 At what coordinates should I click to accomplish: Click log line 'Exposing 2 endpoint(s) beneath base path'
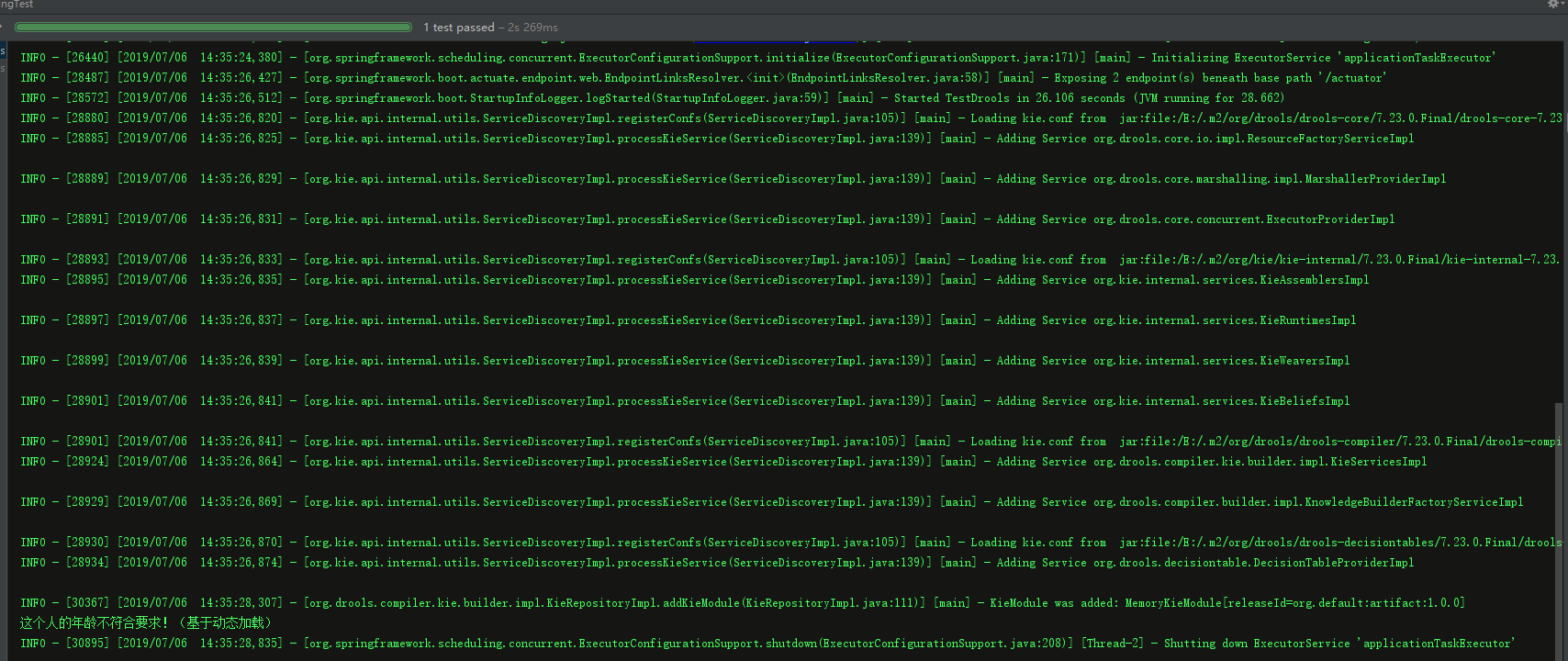tap(703, 78)
